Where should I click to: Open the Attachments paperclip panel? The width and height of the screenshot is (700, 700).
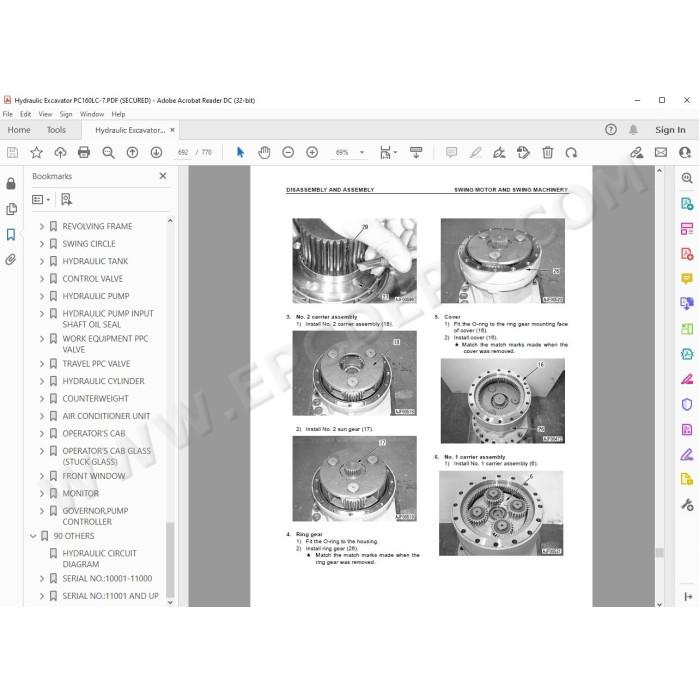[11, 260]
